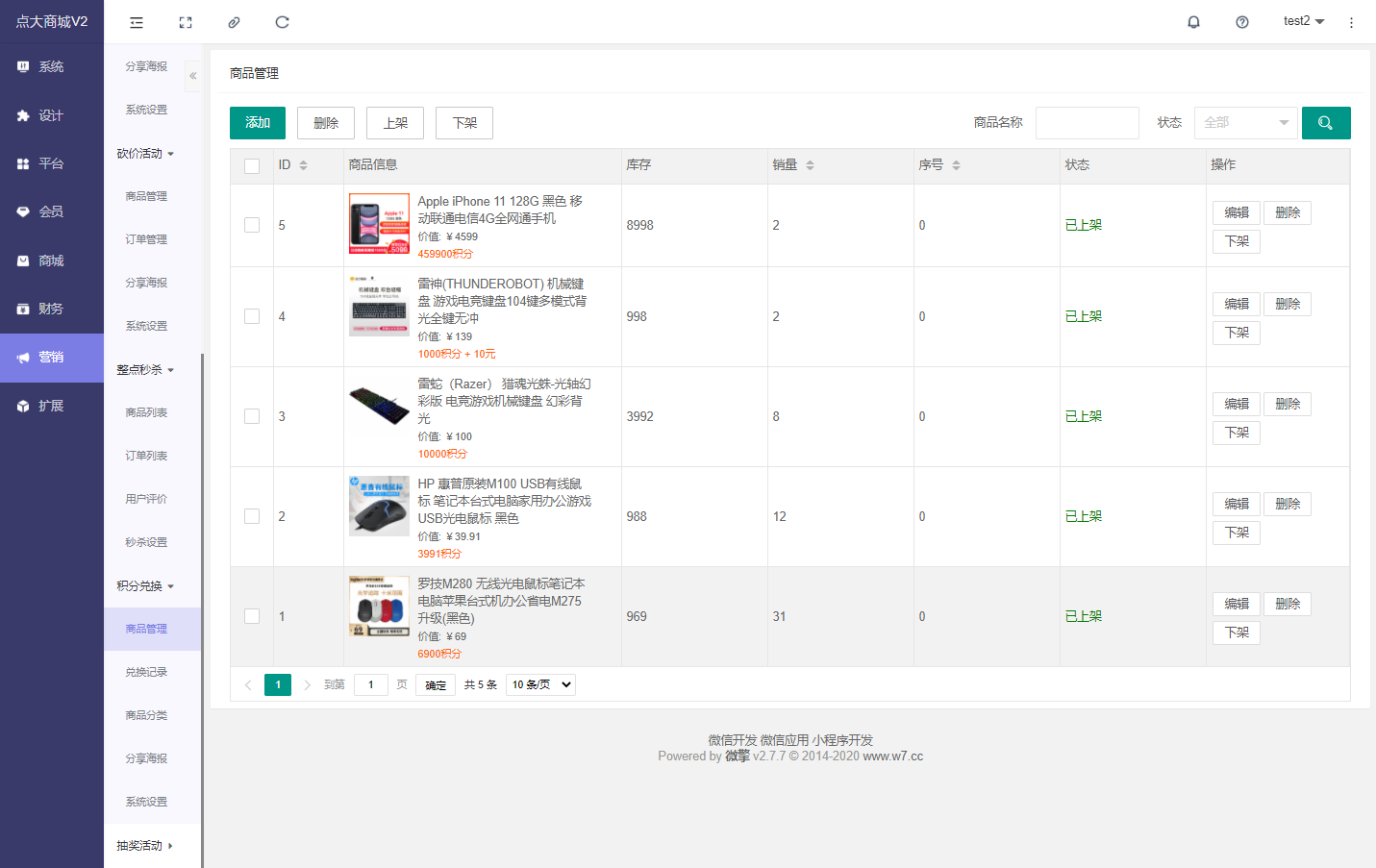Viewport: 1376px width, 868px height.
Task: Open 用户评价 in the submenu
Action: pyautogui.click(x=146, y=499)
